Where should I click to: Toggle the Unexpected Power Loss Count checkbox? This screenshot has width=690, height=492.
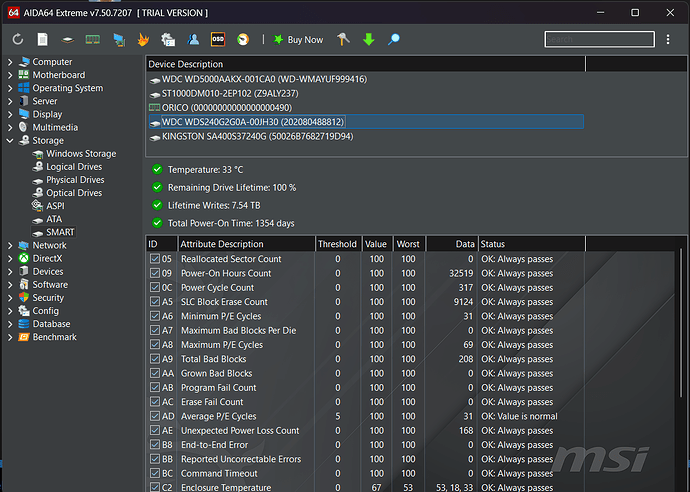pos(155,430)
